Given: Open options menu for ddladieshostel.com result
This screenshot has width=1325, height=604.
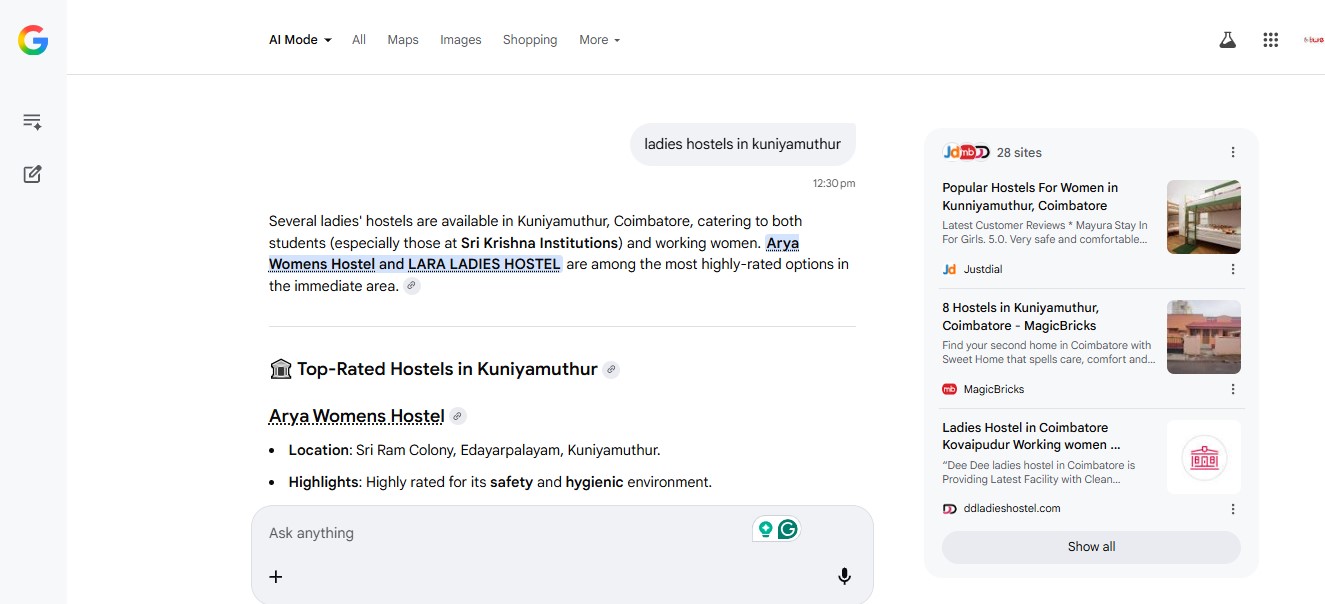Looking at the screenshot, I should [x=1233, y=509].
